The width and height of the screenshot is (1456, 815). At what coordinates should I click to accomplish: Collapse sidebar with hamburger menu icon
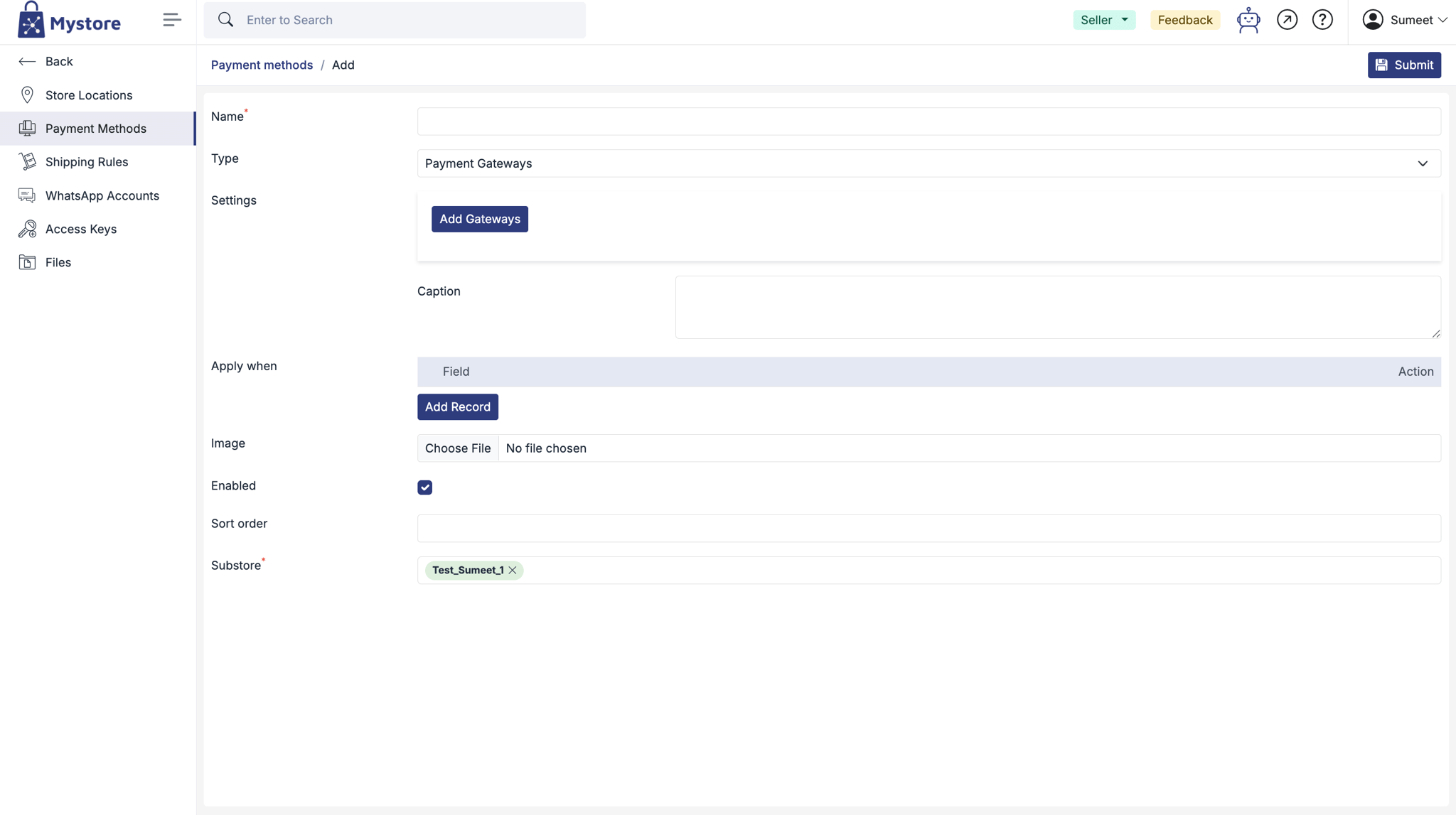point(171,20)
